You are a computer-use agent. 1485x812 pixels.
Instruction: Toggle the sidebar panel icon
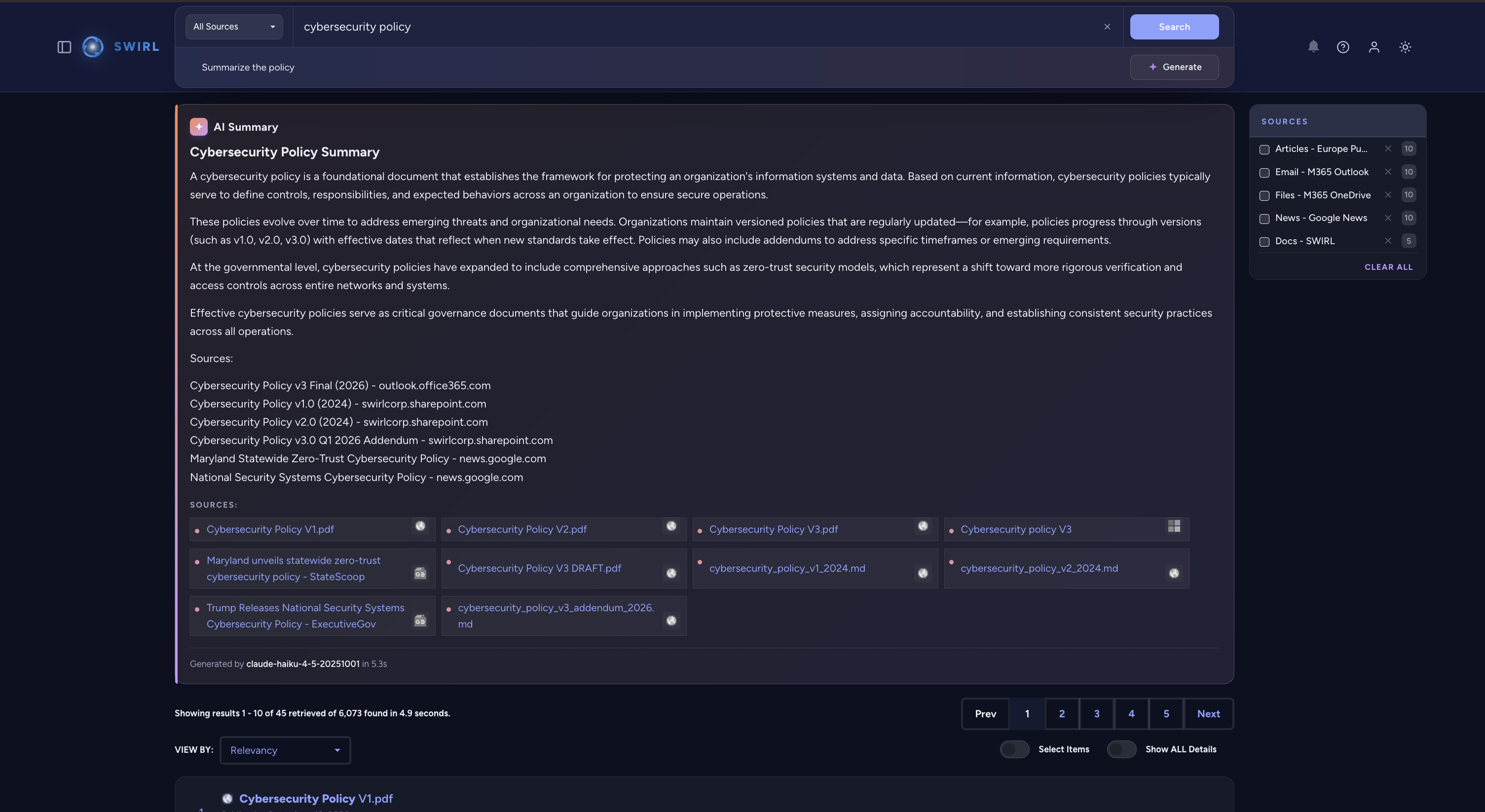pyautogui.click(x=64, y=47)
